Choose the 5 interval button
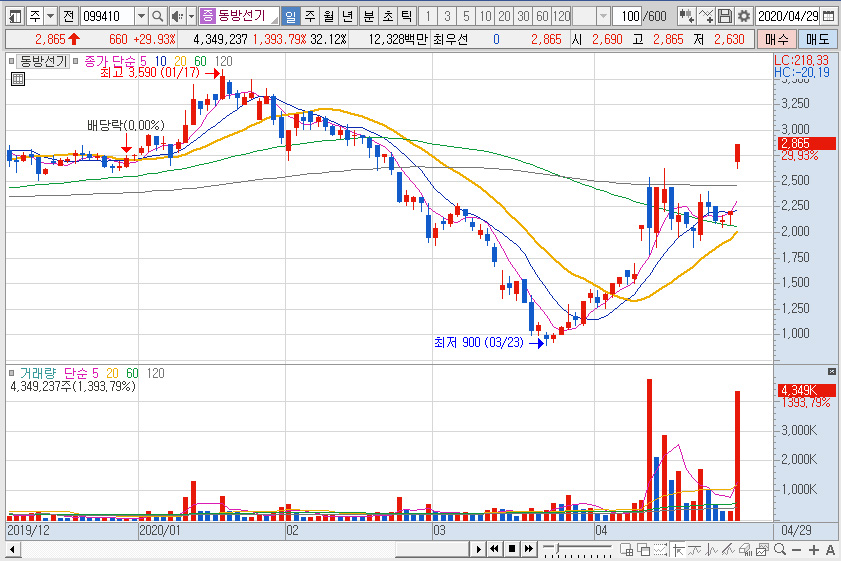The width and height of the screenshot is (841, 561). (466, 16)
